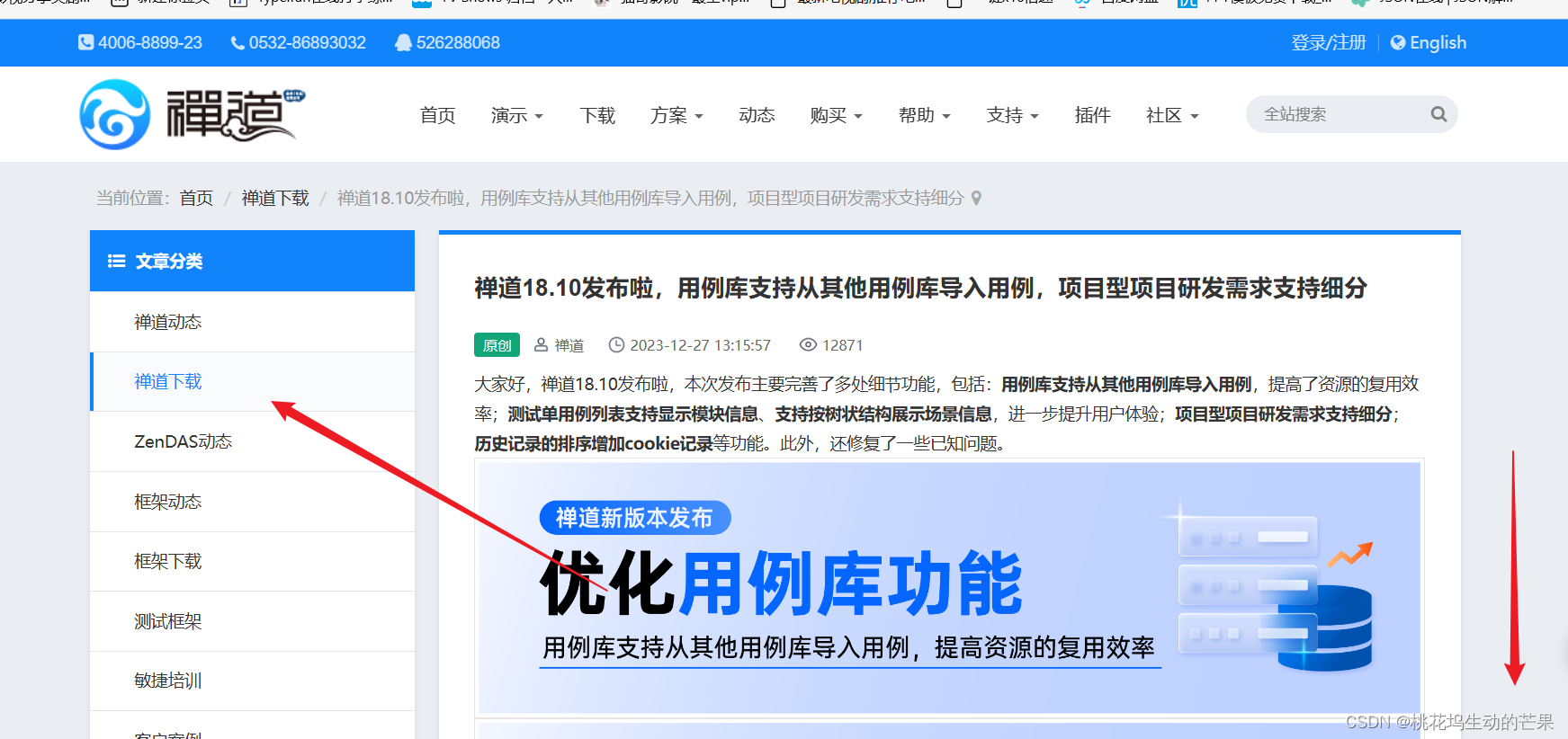Open the 动态 navigation item
Viewport: 1568px width, 739px height.
[x=757, y=115]
